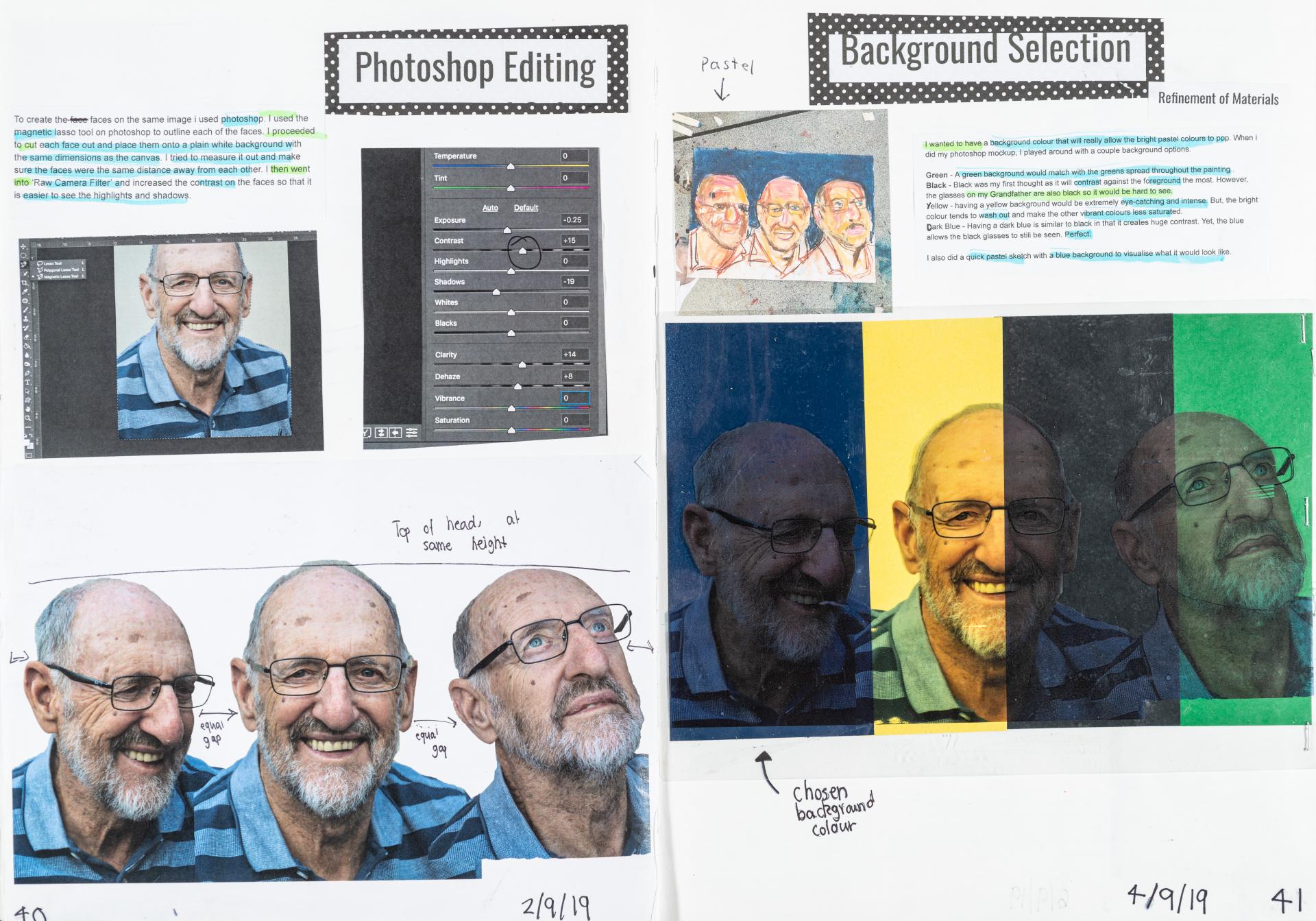Viewport: 1316px width, 921px height.
Task: Click the Shadows slider handle
Action: 496,292
